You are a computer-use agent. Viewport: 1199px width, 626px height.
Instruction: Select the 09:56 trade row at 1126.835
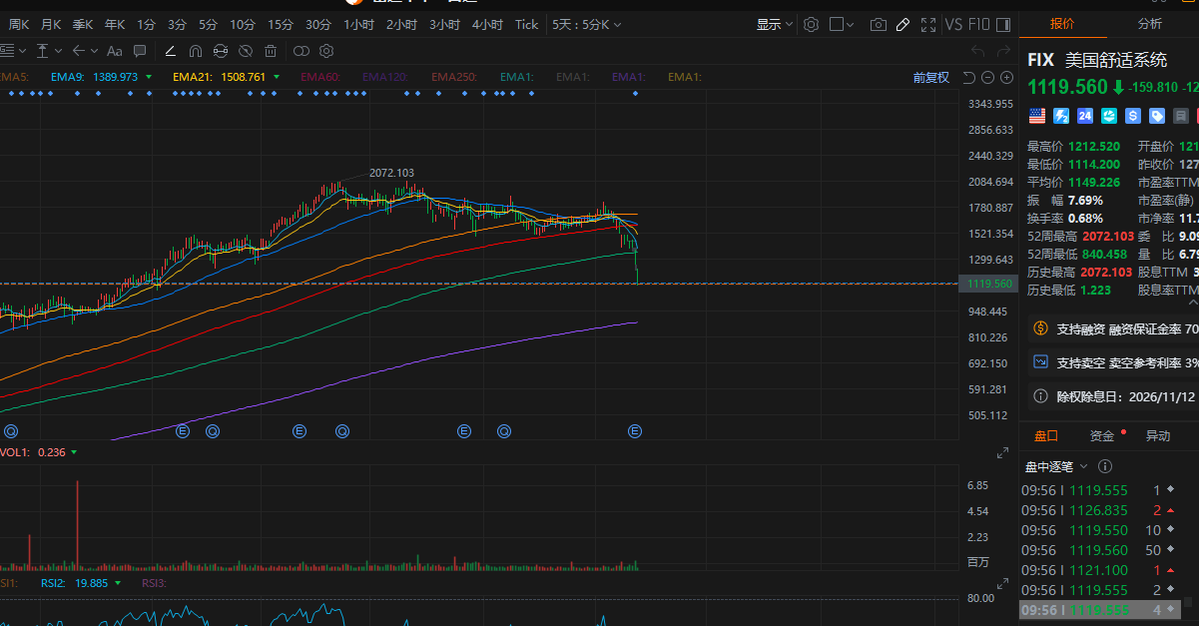(1101, 510)
